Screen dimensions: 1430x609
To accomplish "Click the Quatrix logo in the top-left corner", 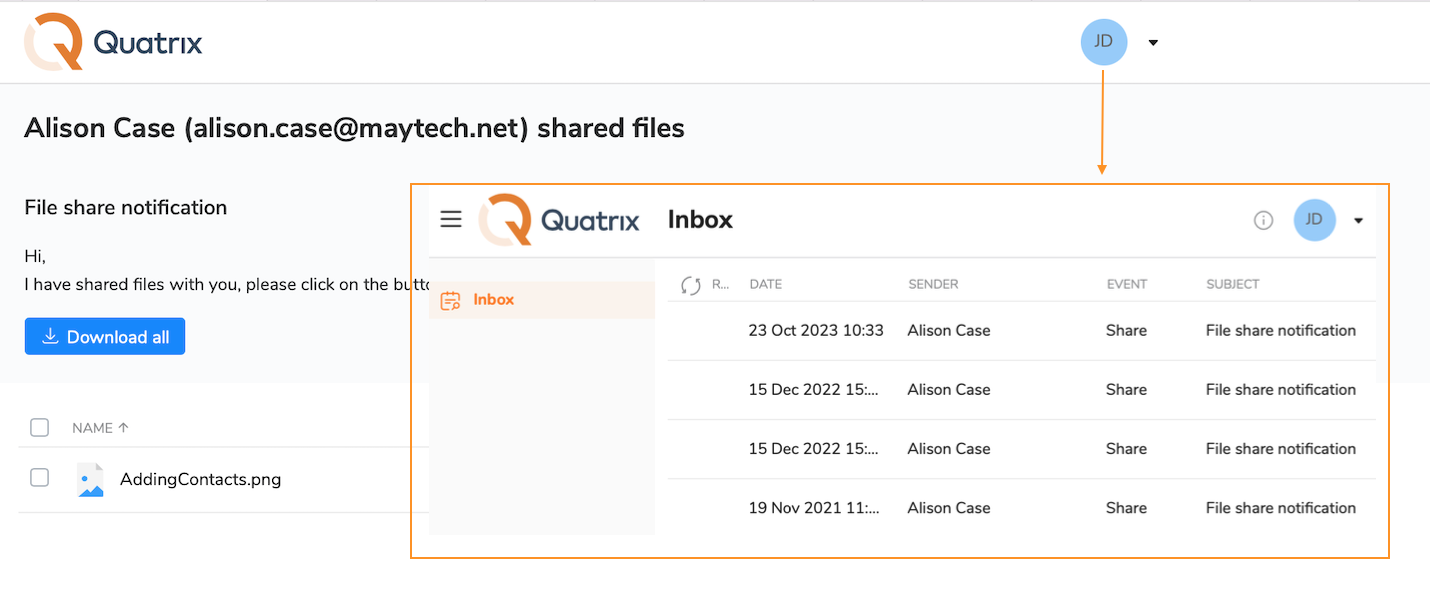I will [x=112, y=42].
